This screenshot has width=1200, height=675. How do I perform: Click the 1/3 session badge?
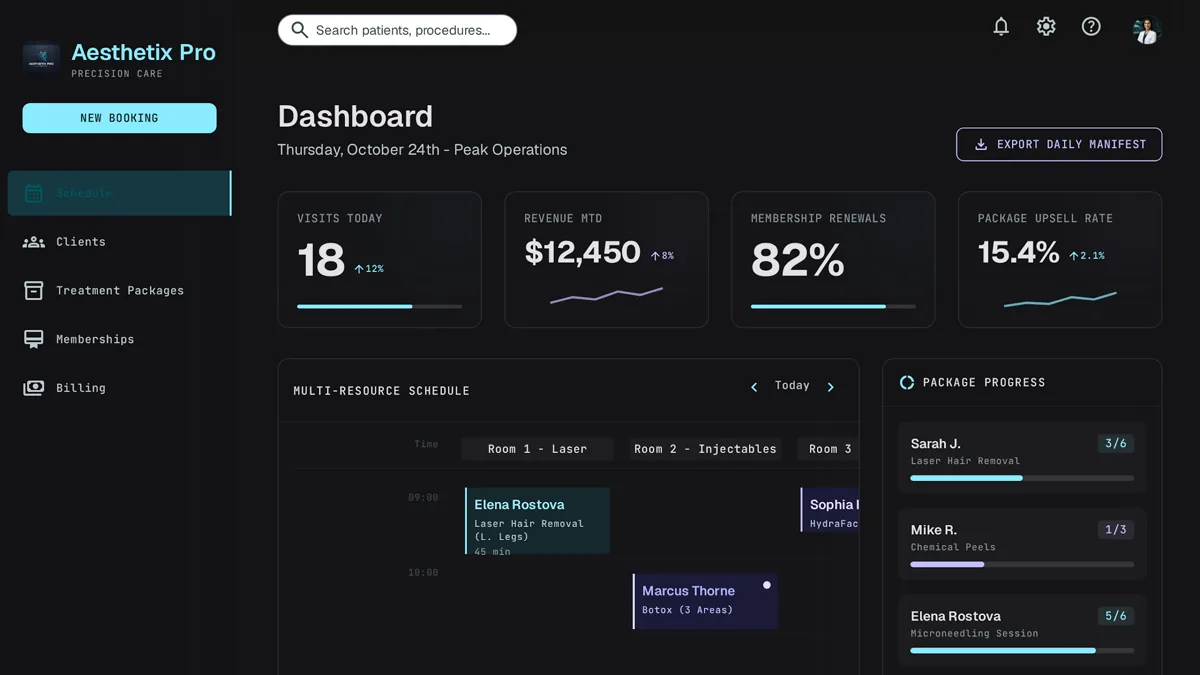[1115, 529]
